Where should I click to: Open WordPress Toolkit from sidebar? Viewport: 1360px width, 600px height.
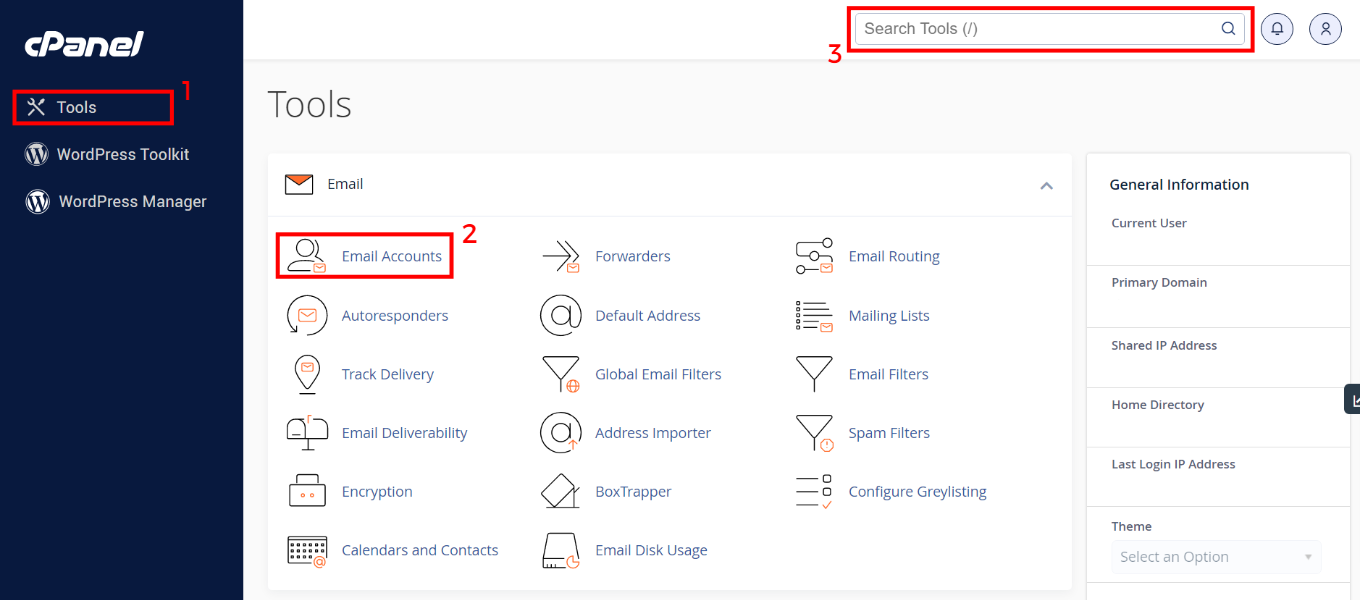pos(122,154)
